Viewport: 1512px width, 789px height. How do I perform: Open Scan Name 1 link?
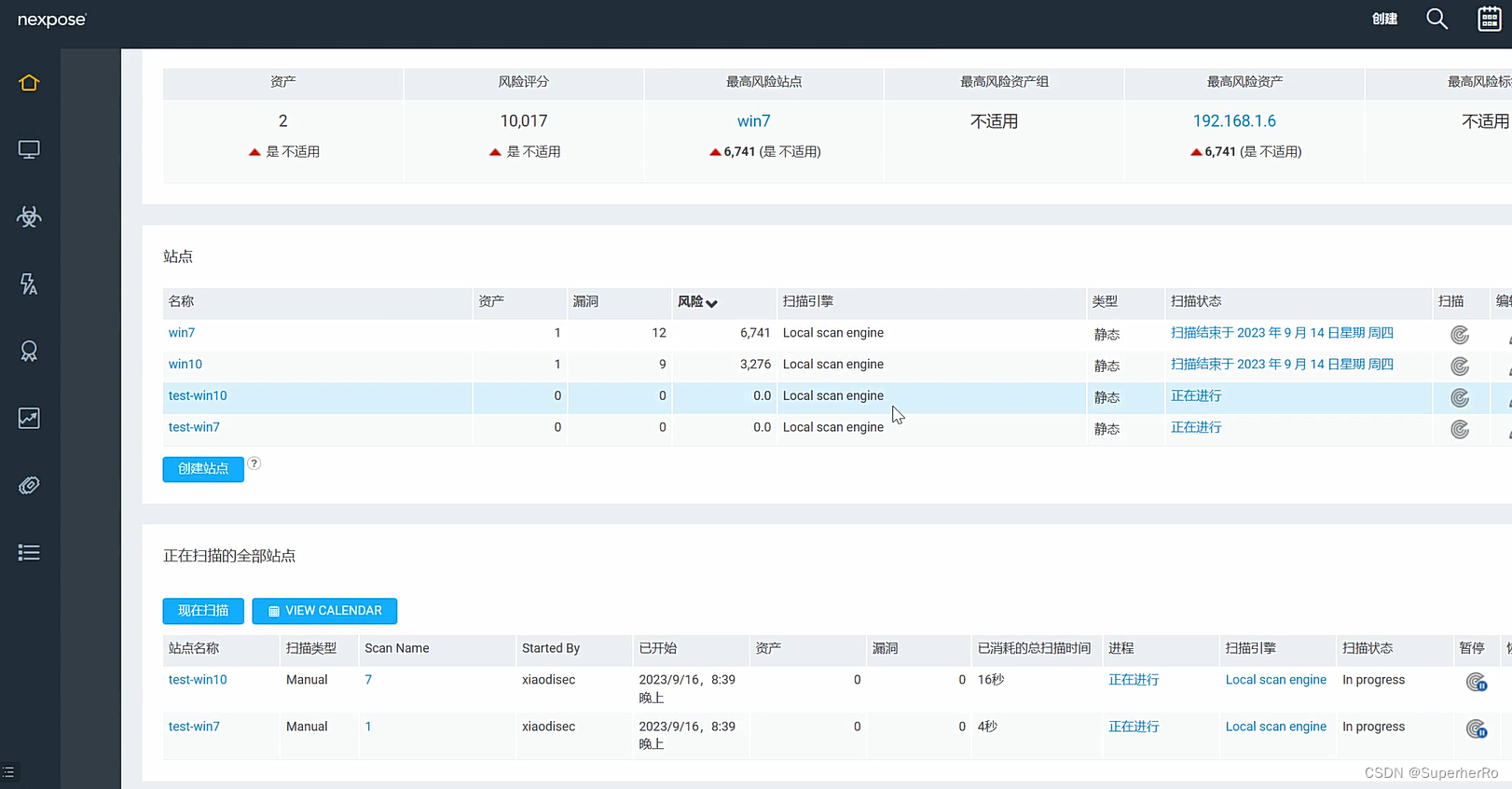coord(368,727)
